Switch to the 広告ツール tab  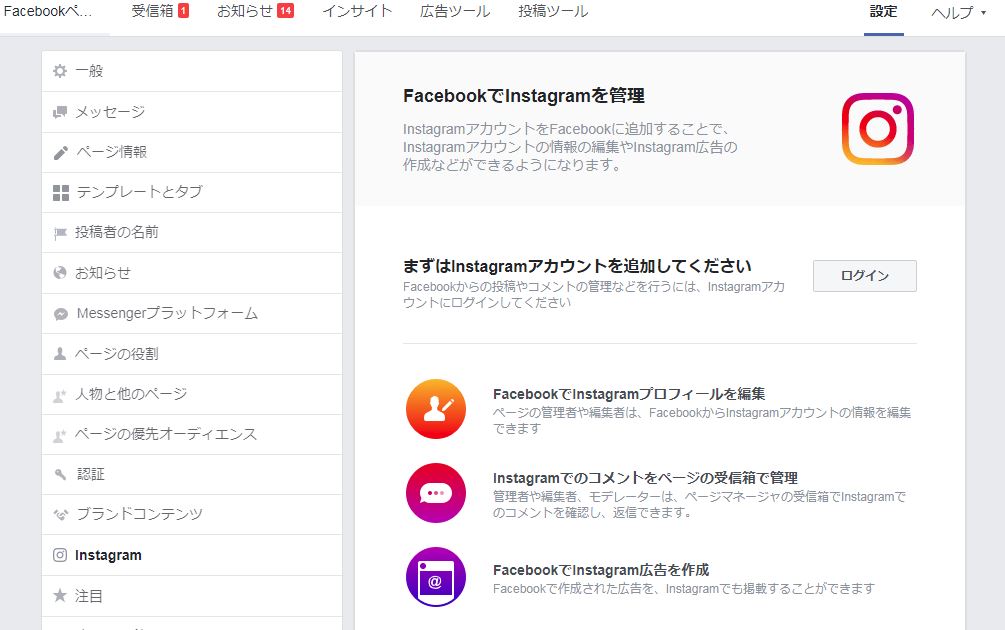455,11
